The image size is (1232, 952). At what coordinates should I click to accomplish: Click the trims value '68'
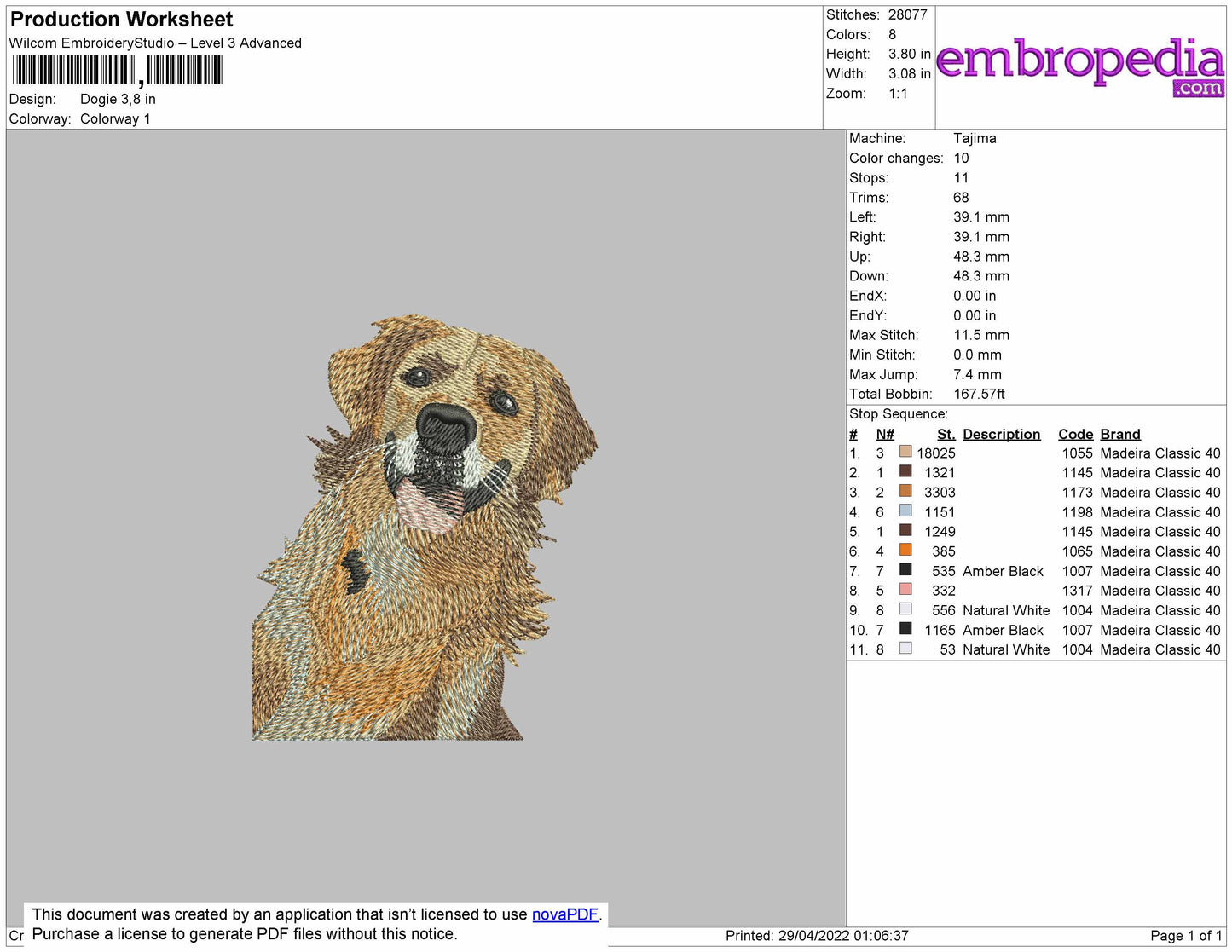[961, 198]
